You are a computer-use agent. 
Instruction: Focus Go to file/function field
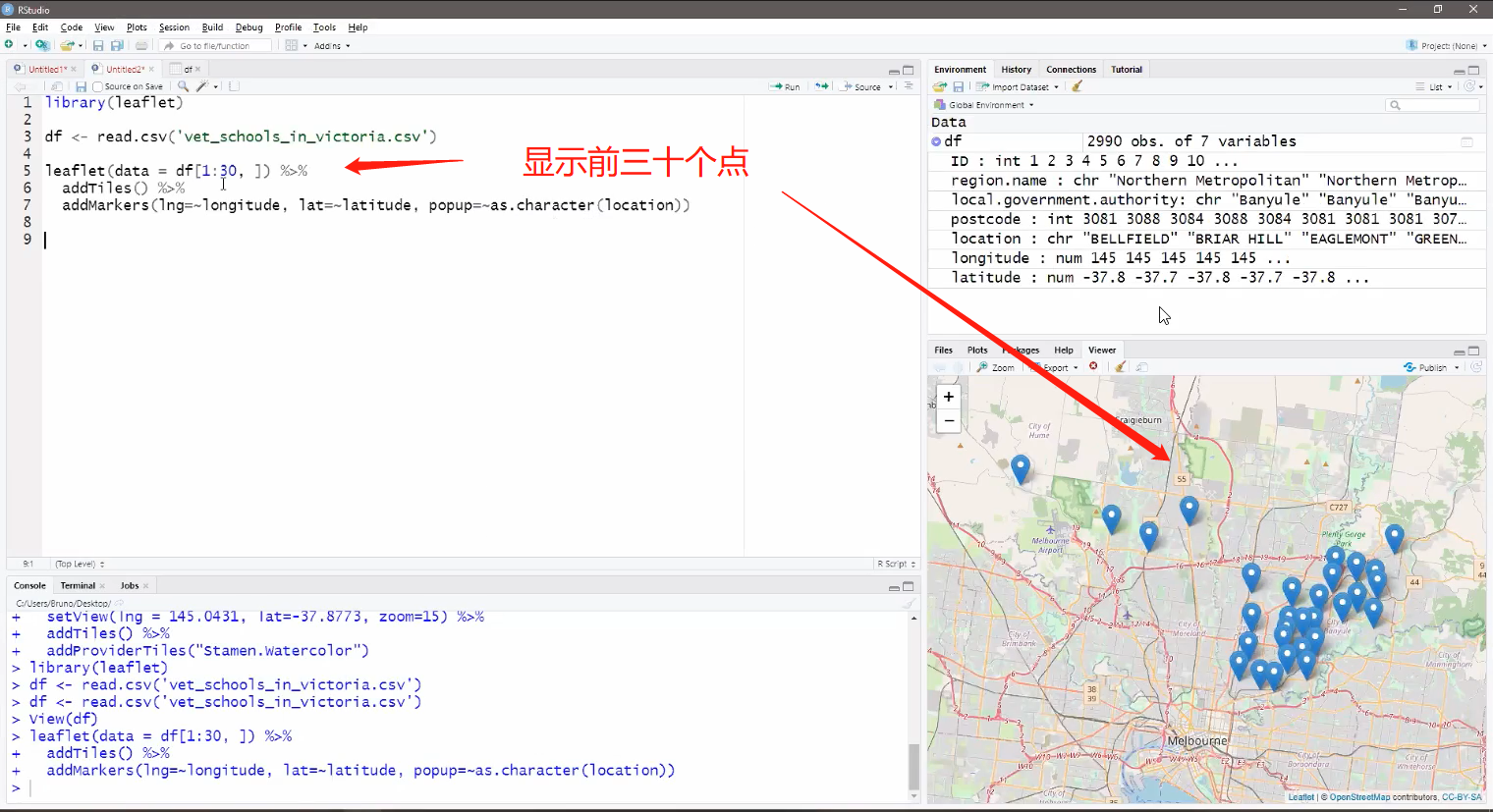pyautogui.click(x=216, y=45)
